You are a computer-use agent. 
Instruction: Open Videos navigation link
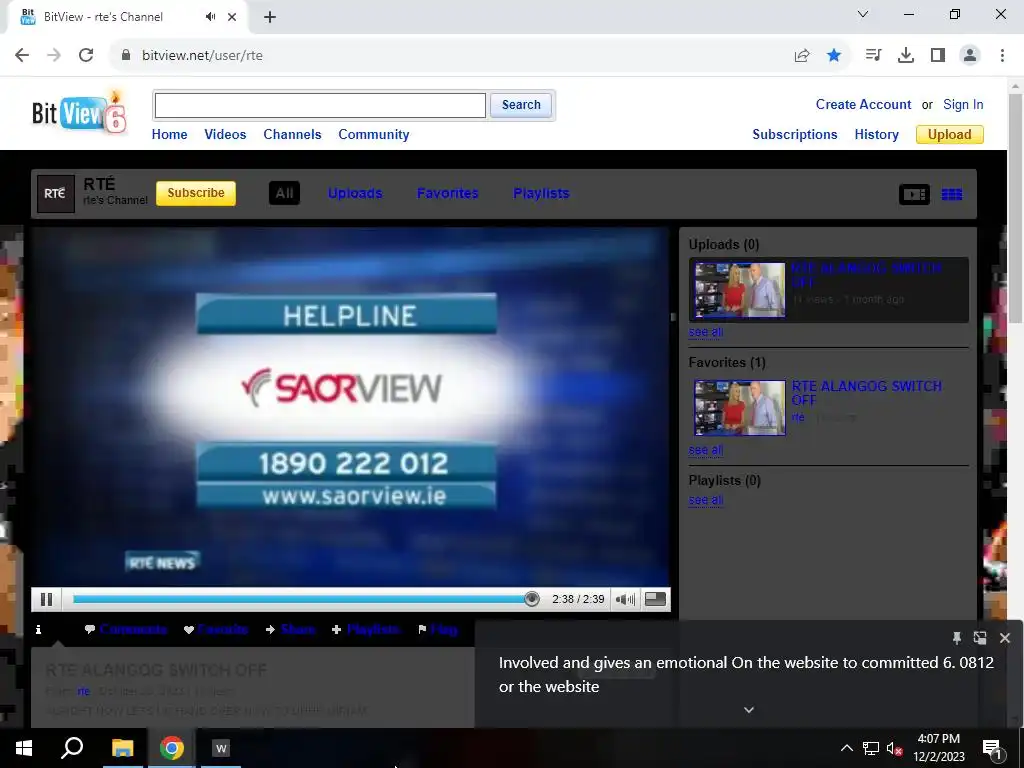[x=225, y=135]
